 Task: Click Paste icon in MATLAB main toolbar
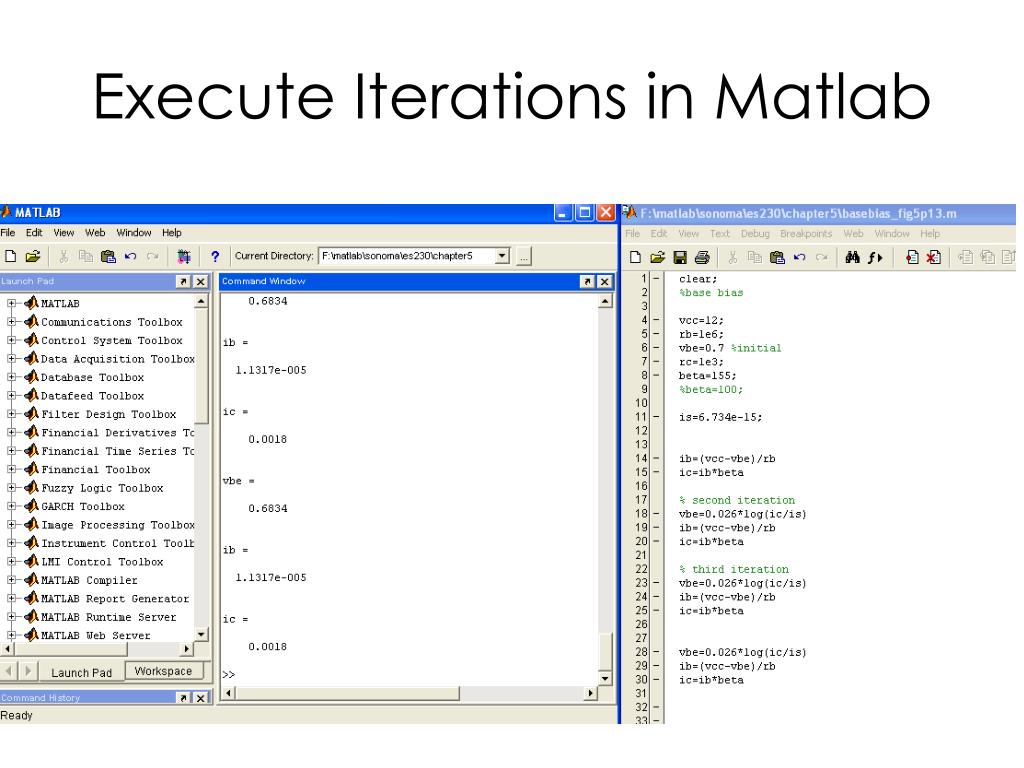pos(108,256)
